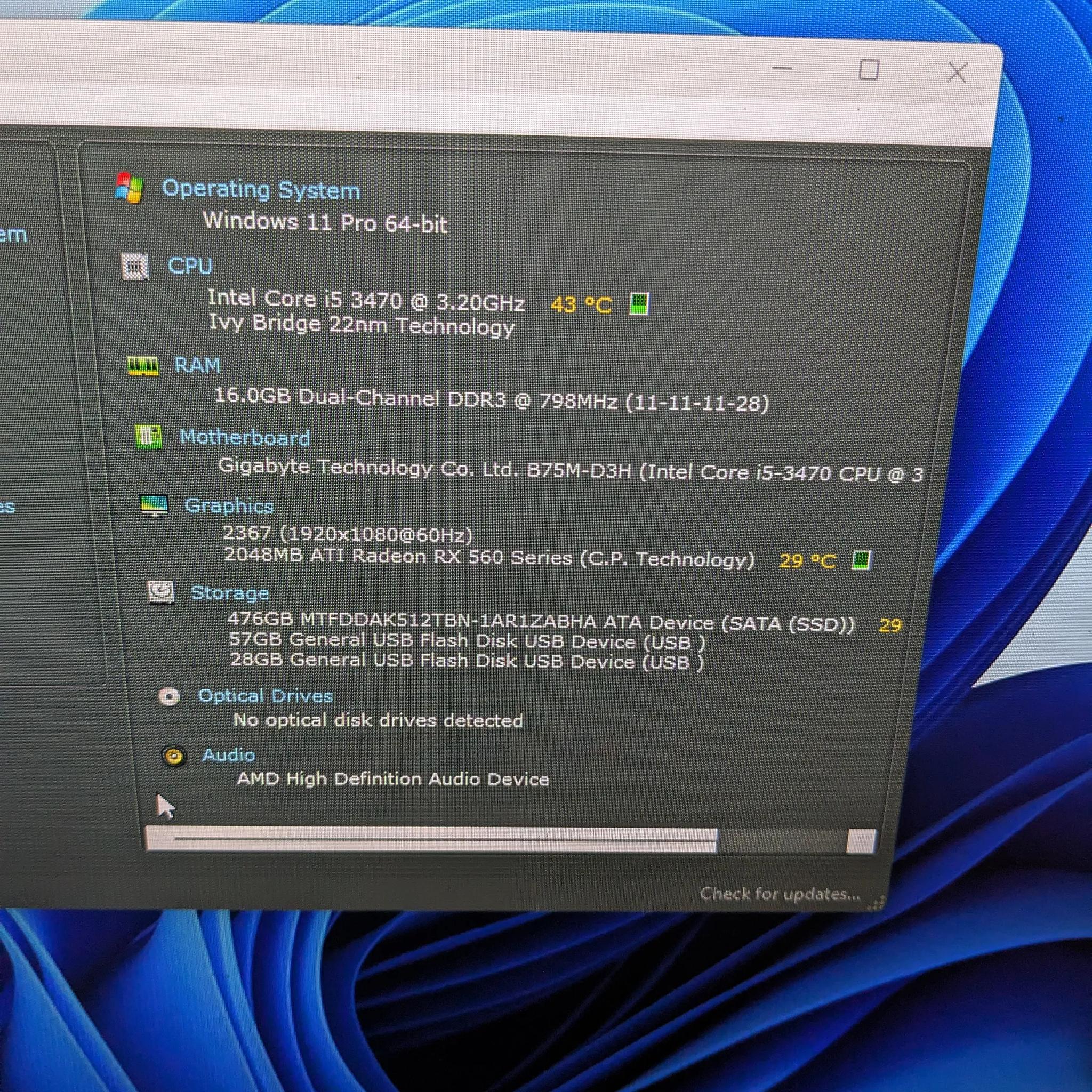Click the Graphics monitor icon
The width and height of the screenshot is (1092, 1092).
click(154, 505)
